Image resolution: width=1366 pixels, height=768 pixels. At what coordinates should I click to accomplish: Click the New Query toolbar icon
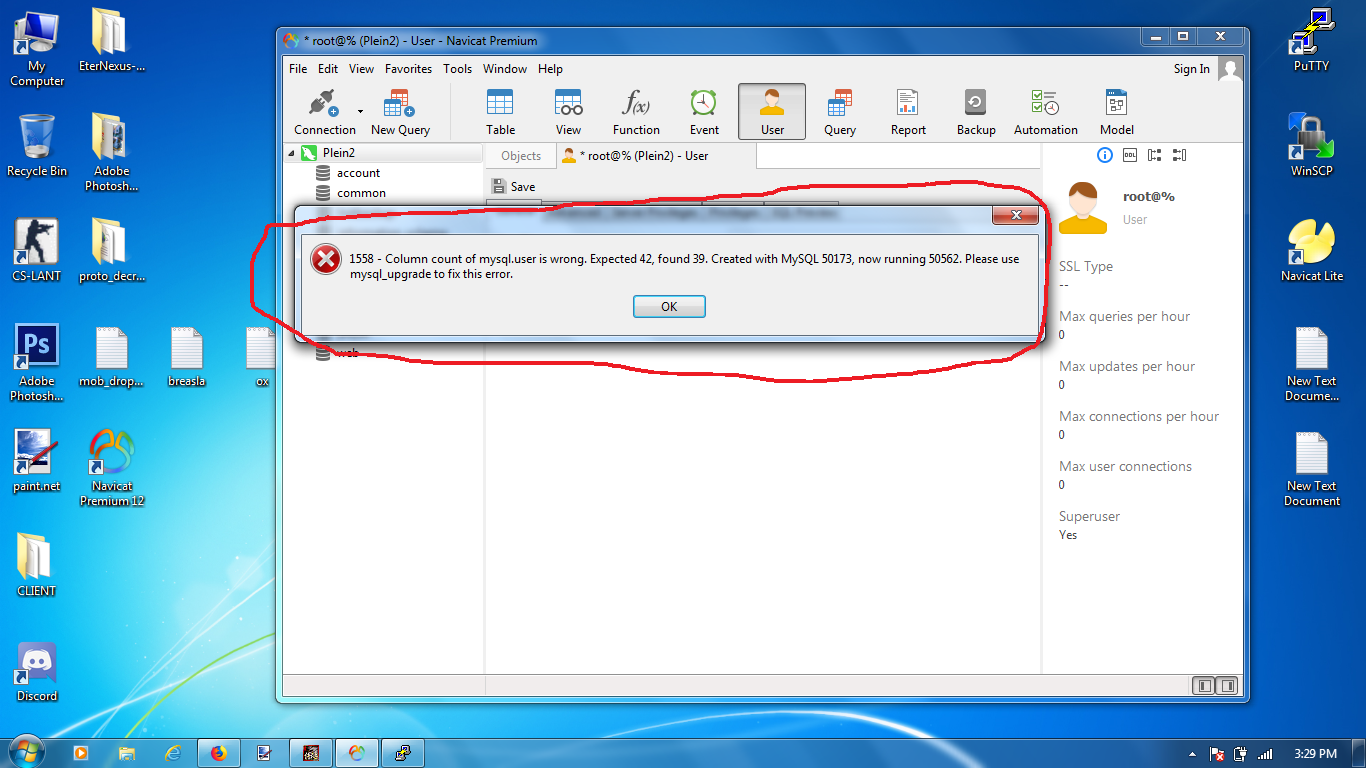coord(400,112)
